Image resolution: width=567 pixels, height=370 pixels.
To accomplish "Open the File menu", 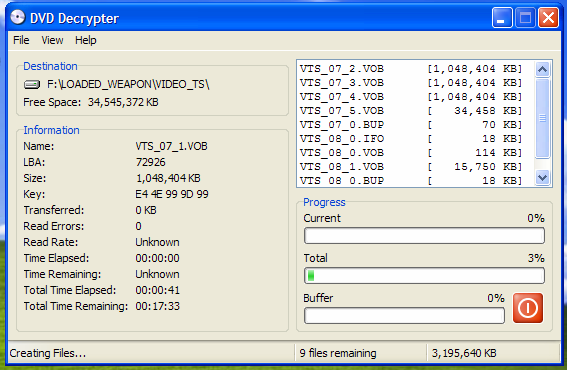I will (21, 40).
